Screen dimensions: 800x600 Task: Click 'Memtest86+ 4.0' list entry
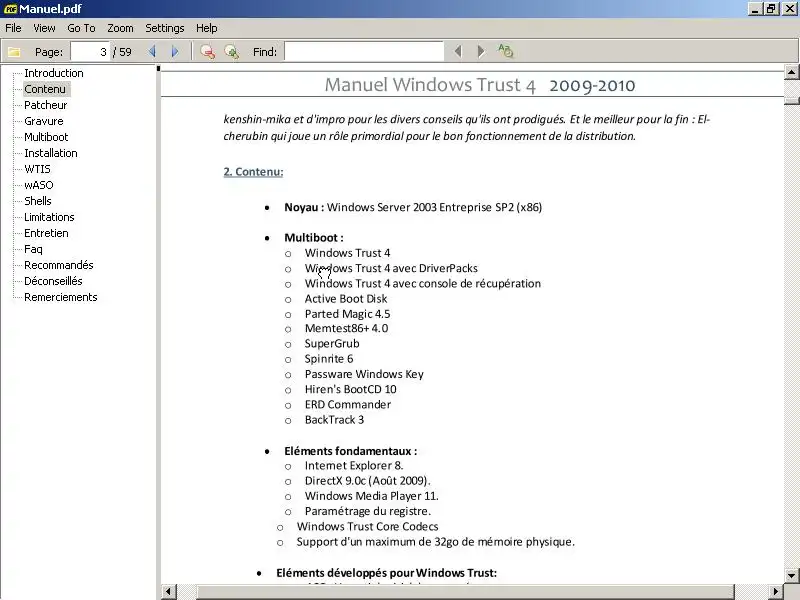(346, 328)
